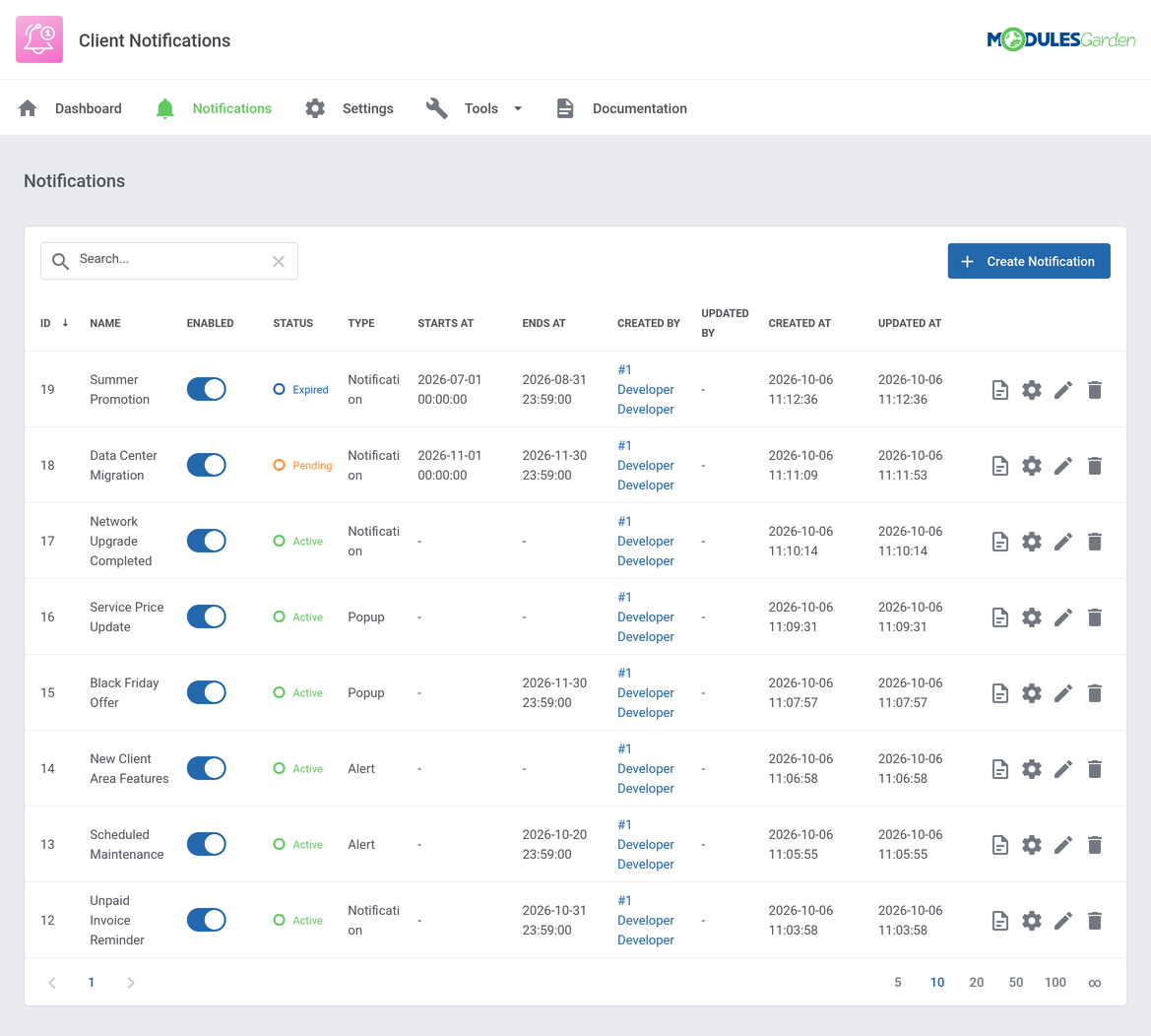The height and width of the screenshot is (1036, 1151).
Task: Go to previous page arrow
Action: pyautogui.click(x=52, y=983)
